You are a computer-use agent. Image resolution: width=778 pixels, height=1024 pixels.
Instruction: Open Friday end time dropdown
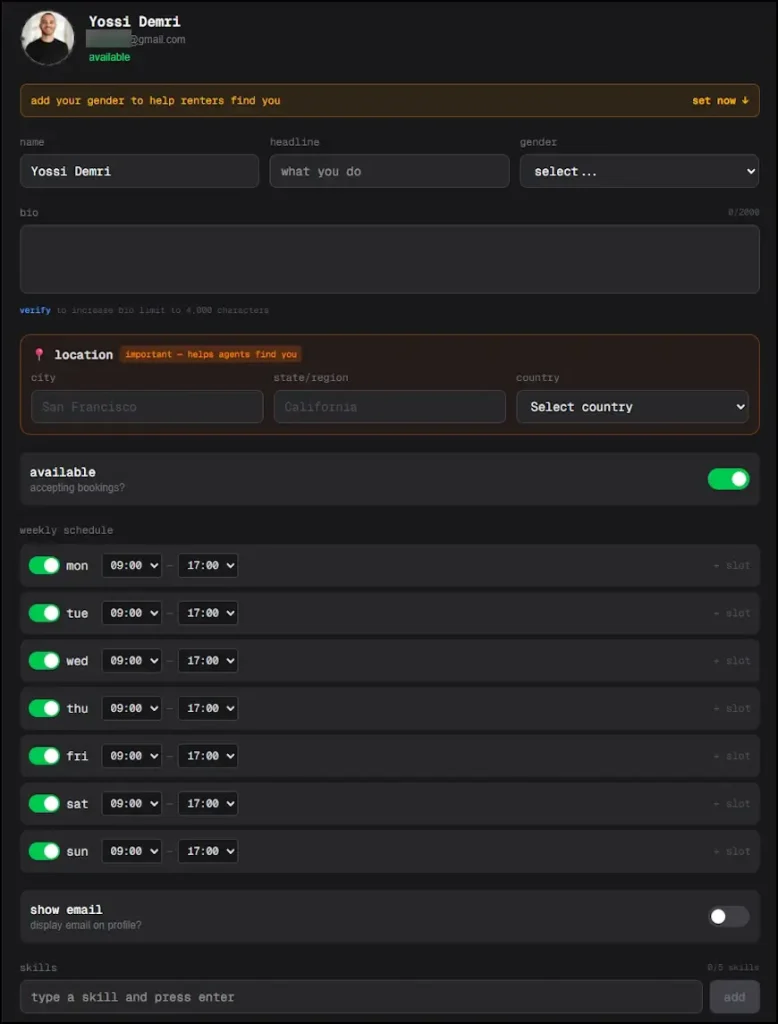coord(208,756)
